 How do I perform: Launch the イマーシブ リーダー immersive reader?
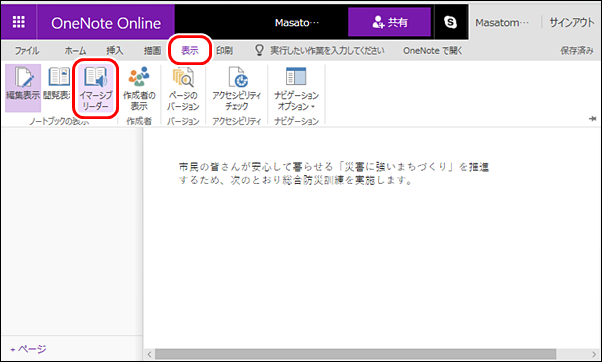click(96, 89)
